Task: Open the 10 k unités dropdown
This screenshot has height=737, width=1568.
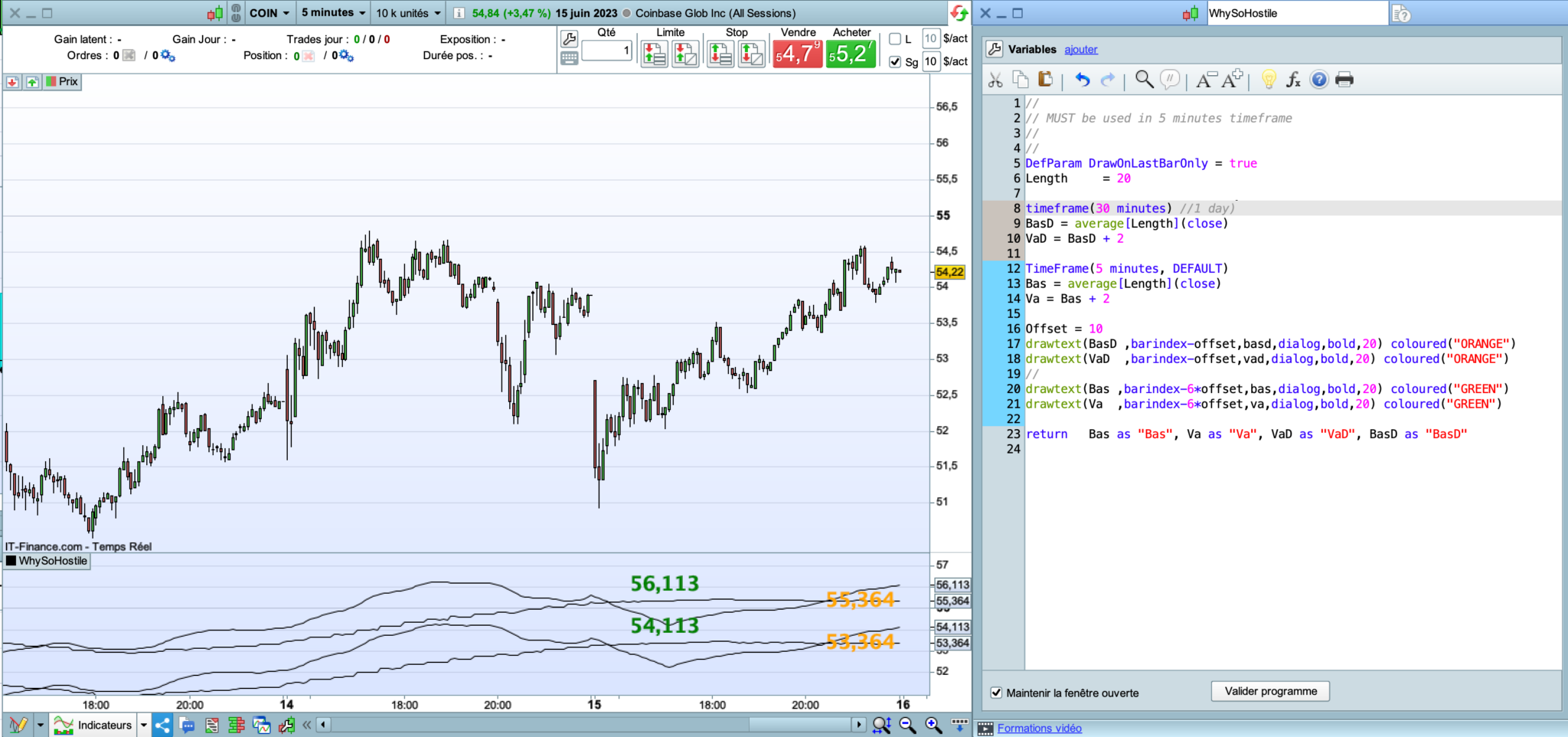Action: pos(409,13)
